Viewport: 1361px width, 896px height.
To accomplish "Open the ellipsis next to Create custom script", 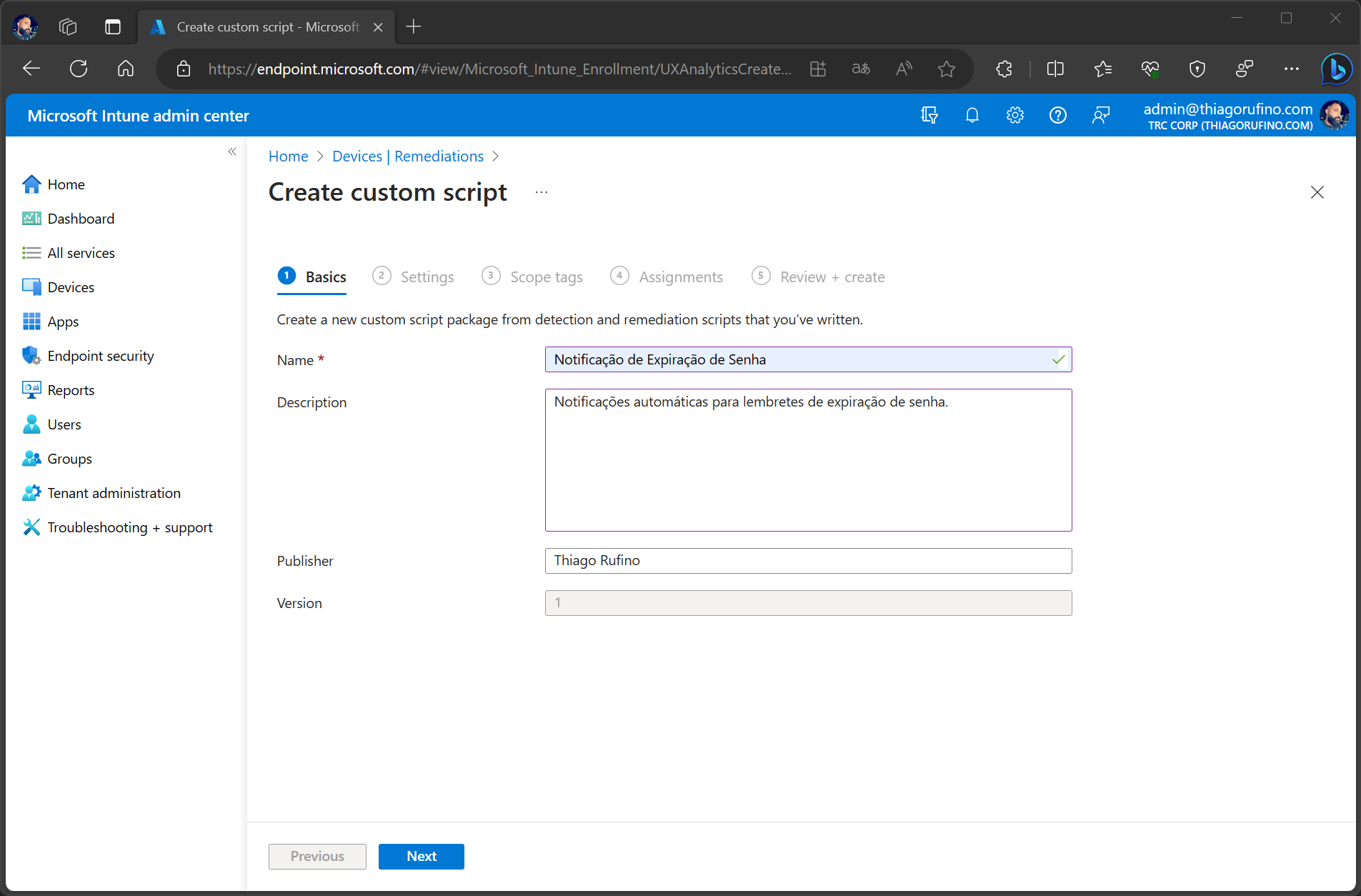I will coord(542,192).
